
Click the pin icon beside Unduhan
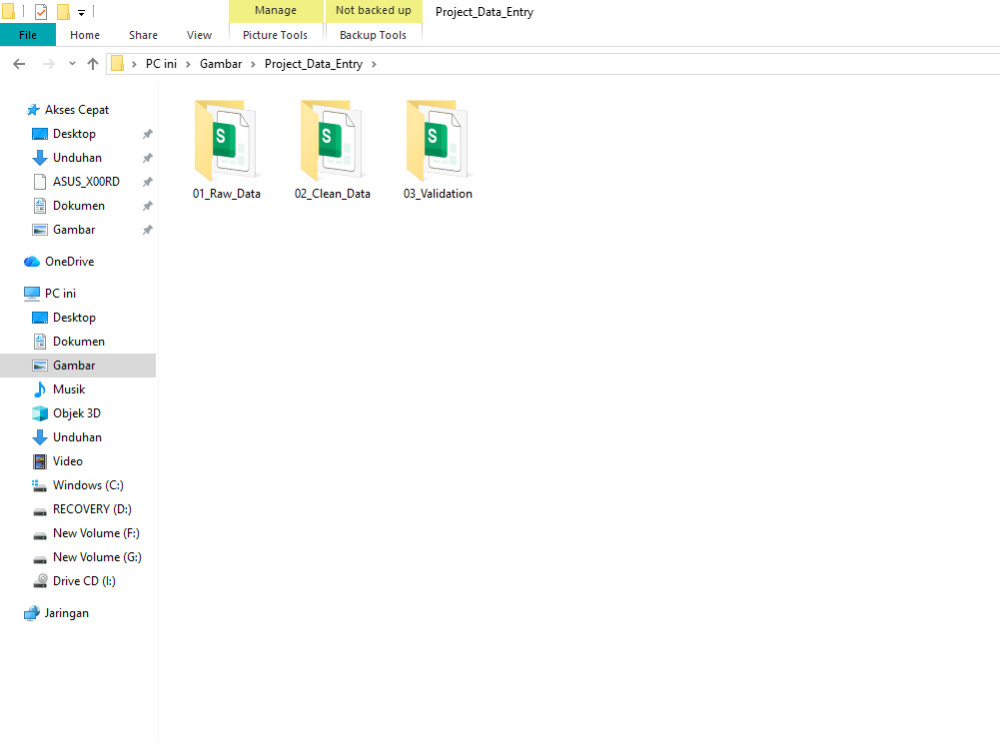(147, 158)
